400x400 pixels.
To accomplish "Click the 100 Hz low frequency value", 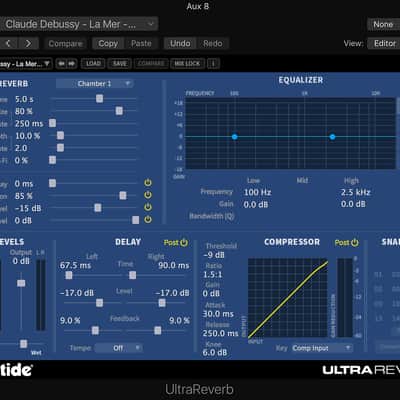I will pyautogui.click(x=257, y=192).
